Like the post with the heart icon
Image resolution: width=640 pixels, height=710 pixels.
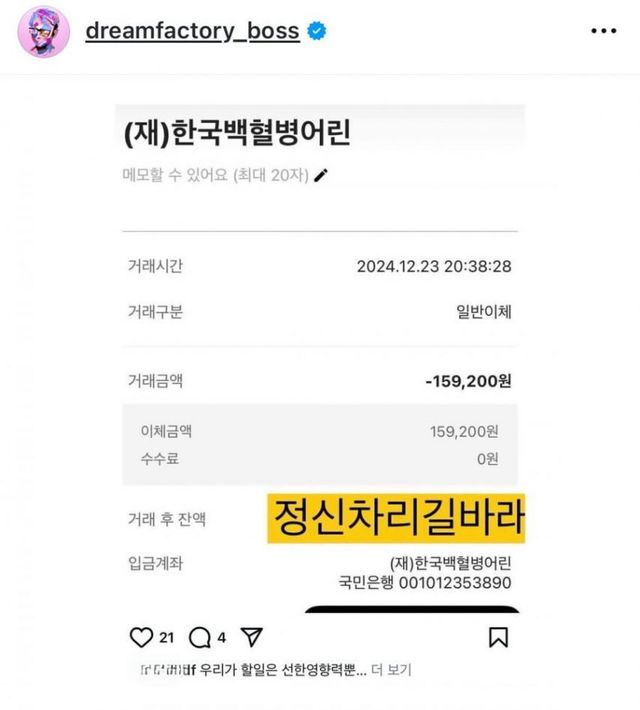(x=141, y=637)
